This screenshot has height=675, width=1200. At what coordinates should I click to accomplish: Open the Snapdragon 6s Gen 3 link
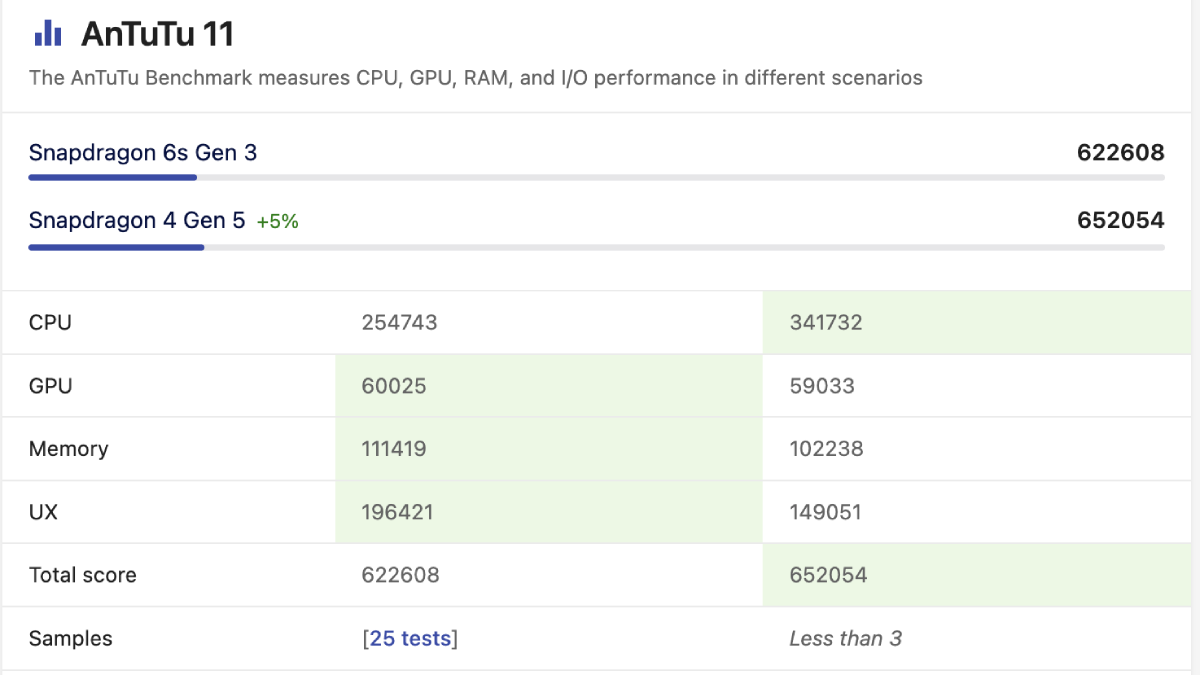(x=143, y=153)
